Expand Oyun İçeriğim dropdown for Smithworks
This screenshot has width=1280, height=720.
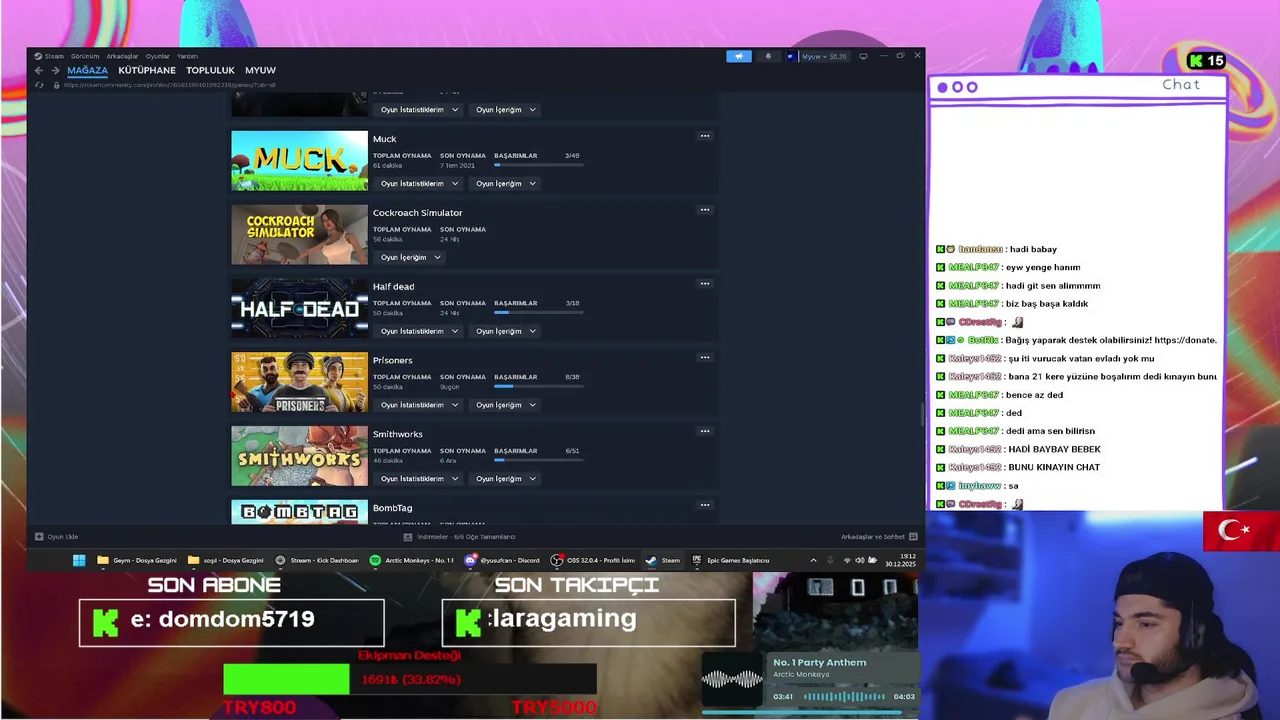click(x=505, y=479)
